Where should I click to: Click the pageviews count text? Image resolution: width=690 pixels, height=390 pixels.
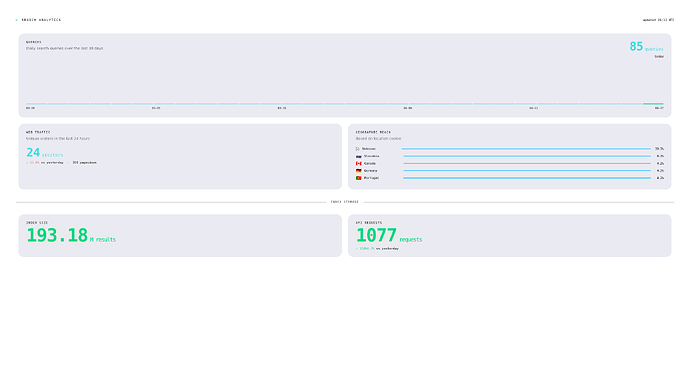(84, 162)
